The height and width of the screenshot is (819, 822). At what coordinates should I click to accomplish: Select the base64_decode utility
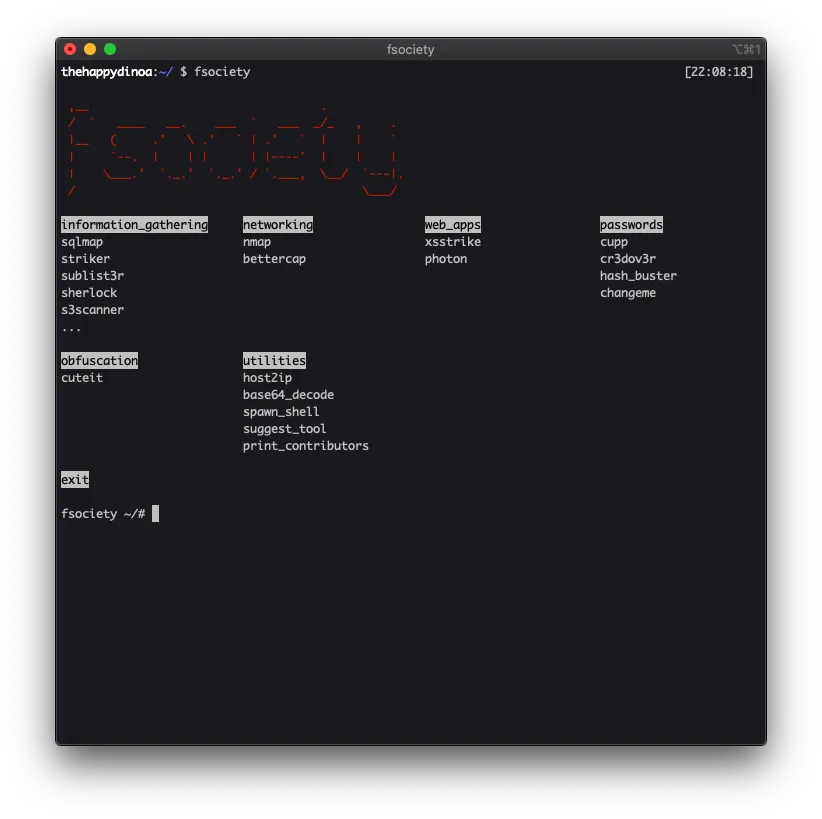click(x=288, y=394)
